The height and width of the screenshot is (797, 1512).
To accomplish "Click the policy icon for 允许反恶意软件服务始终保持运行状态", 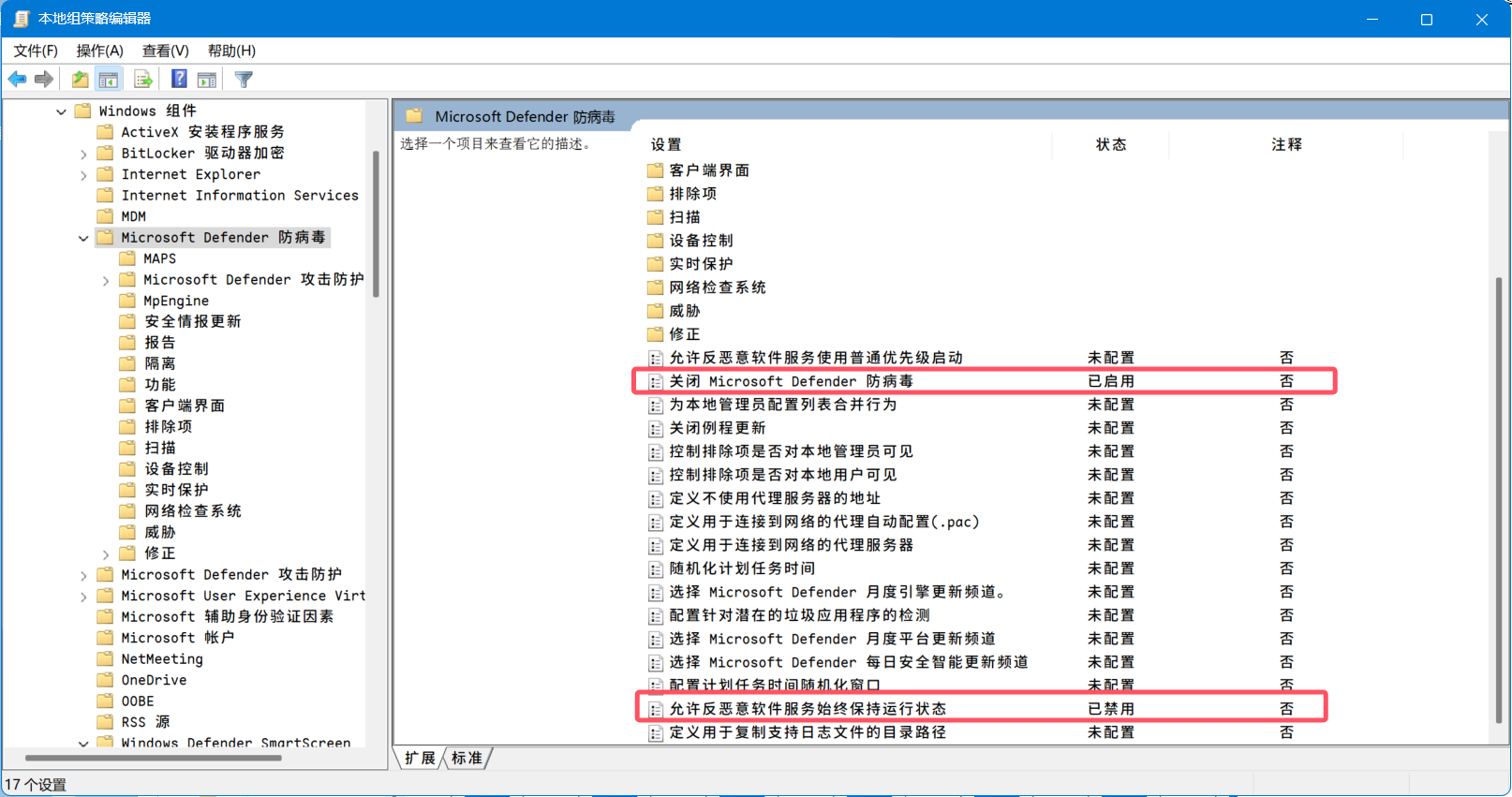I will tap(656, 709).
